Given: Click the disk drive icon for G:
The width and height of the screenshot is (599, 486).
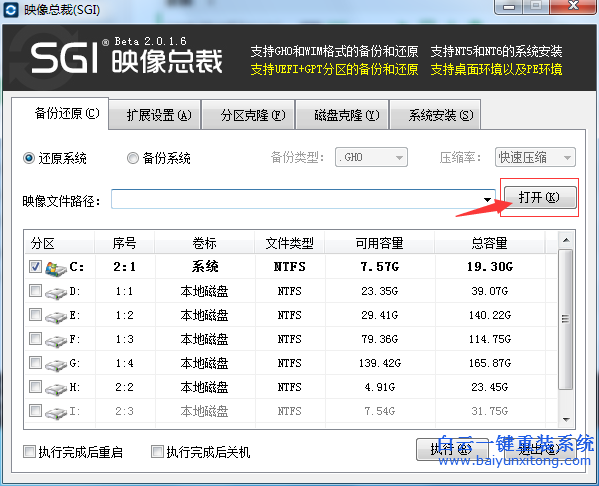Looking at the screenshot, I should 56,365.
